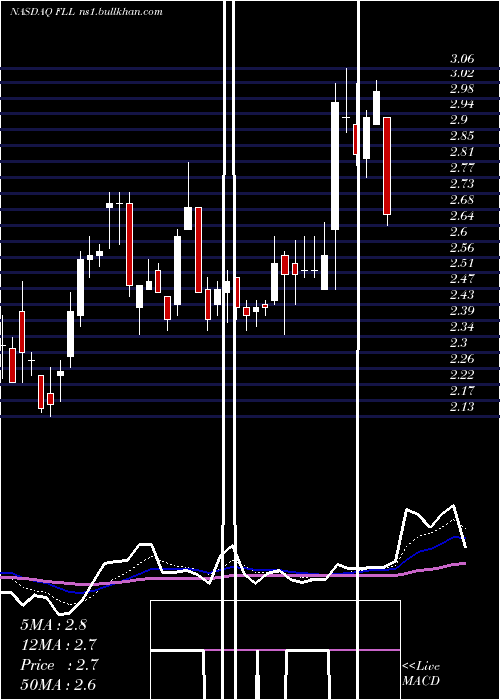Click the 2.6 price axis label
The width and height of the screenshot is (500, 700).
click(x=458, y=231)
